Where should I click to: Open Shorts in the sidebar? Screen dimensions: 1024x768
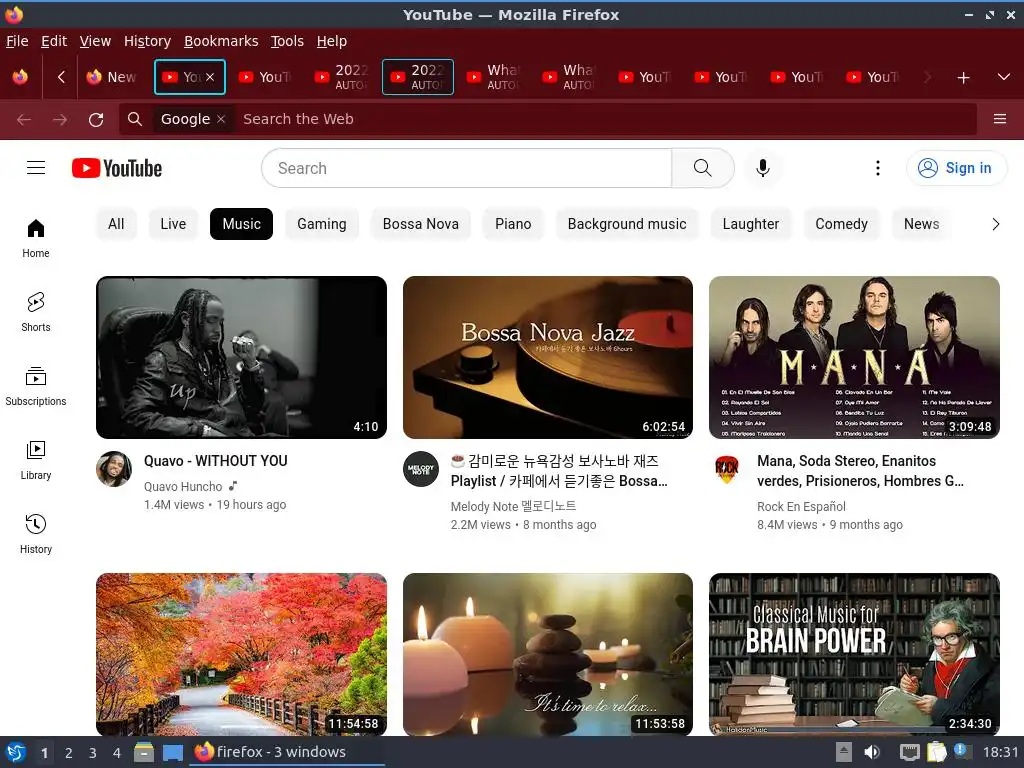36,312
